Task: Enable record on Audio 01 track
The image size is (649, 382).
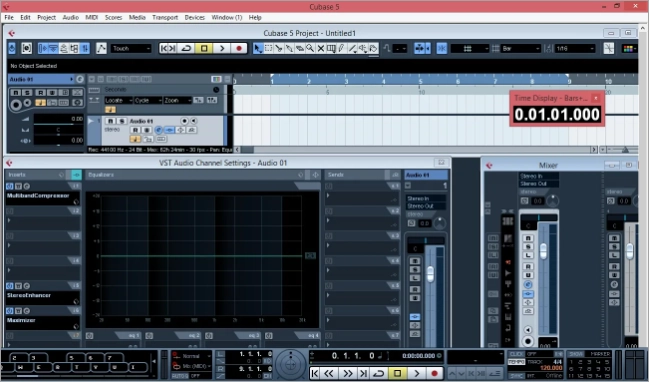Action: point(184,121)
